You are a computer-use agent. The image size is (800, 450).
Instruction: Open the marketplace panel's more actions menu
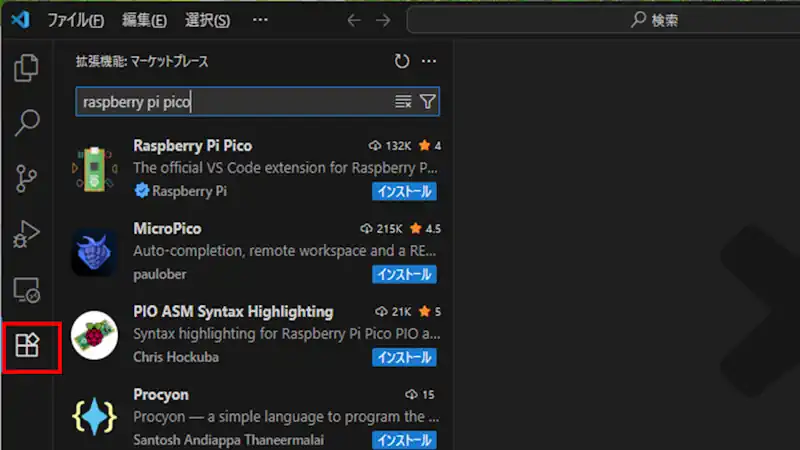429,61
